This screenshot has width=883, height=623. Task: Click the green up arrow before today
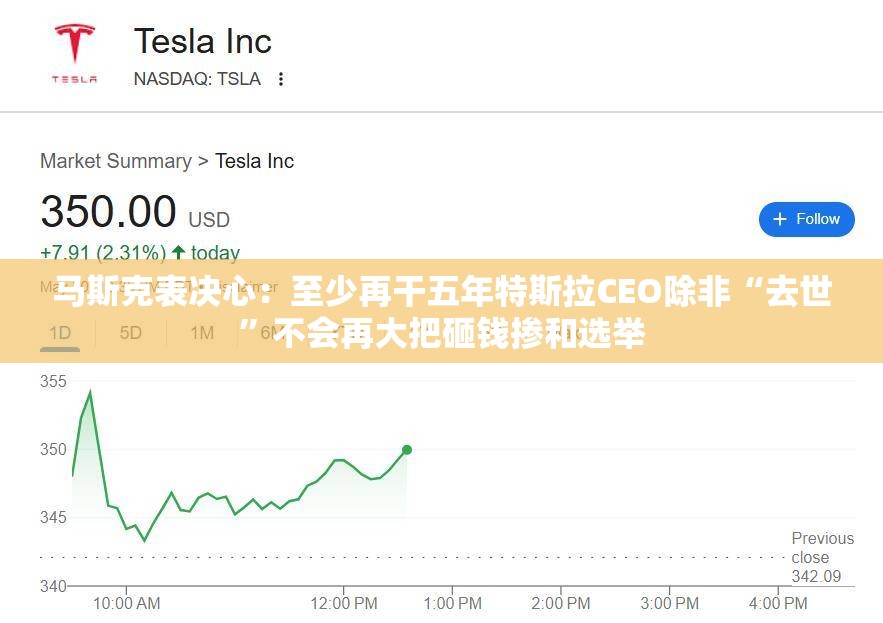pyautogui.click(x=179, y=252)
